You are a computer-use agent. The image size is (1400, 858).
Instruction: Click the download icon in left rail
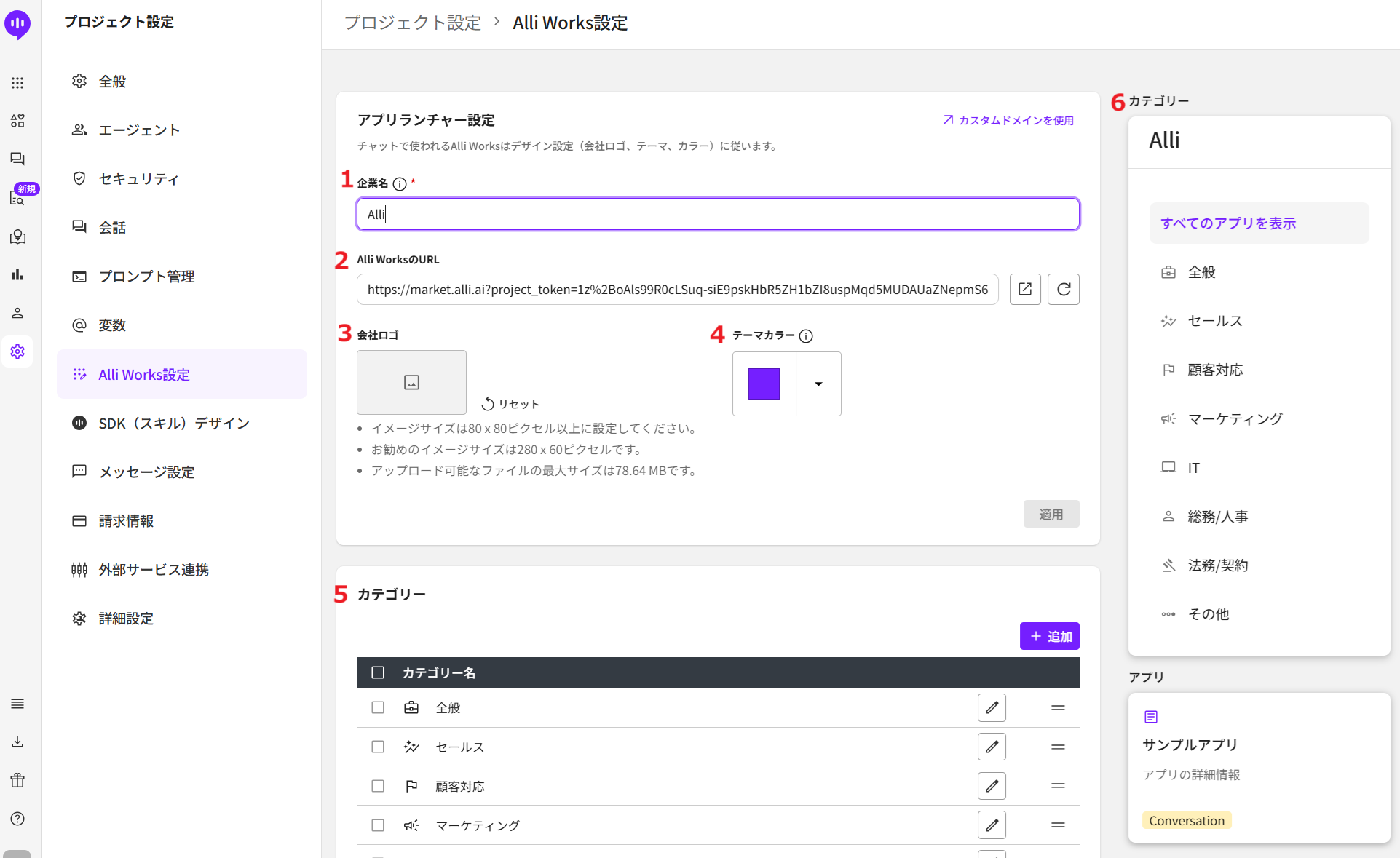pos(17,742)
